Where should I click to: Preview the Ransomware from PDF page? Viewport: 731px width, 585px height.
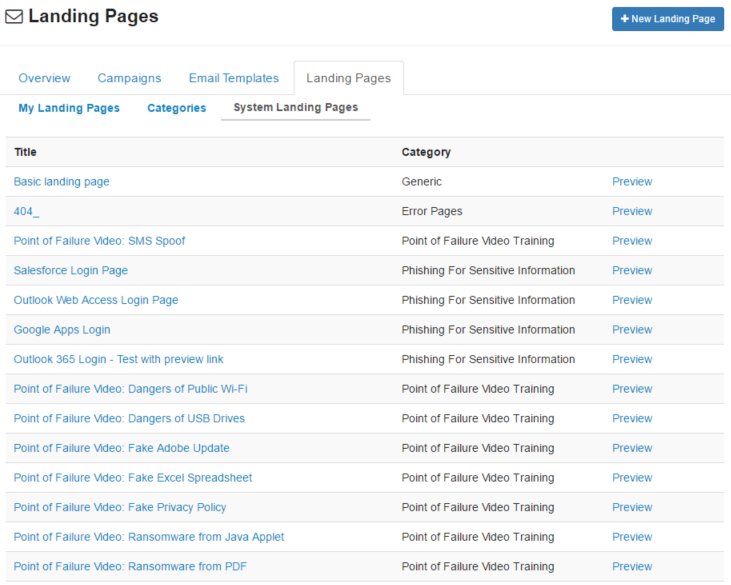coord(632,566)
